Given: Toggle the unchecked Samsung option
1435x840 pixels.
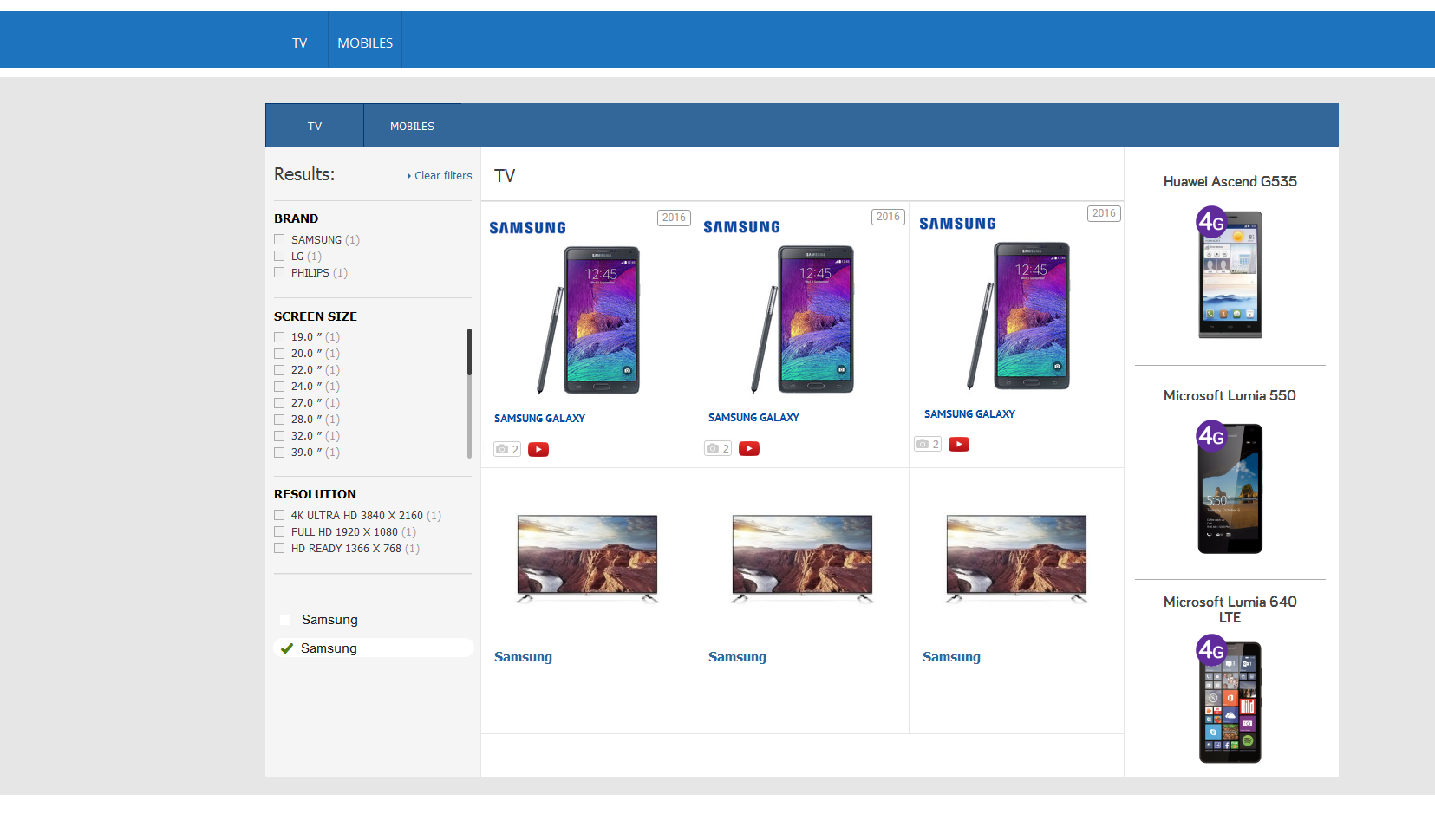Looking at the screenshot, I should [x=285, y=620].
